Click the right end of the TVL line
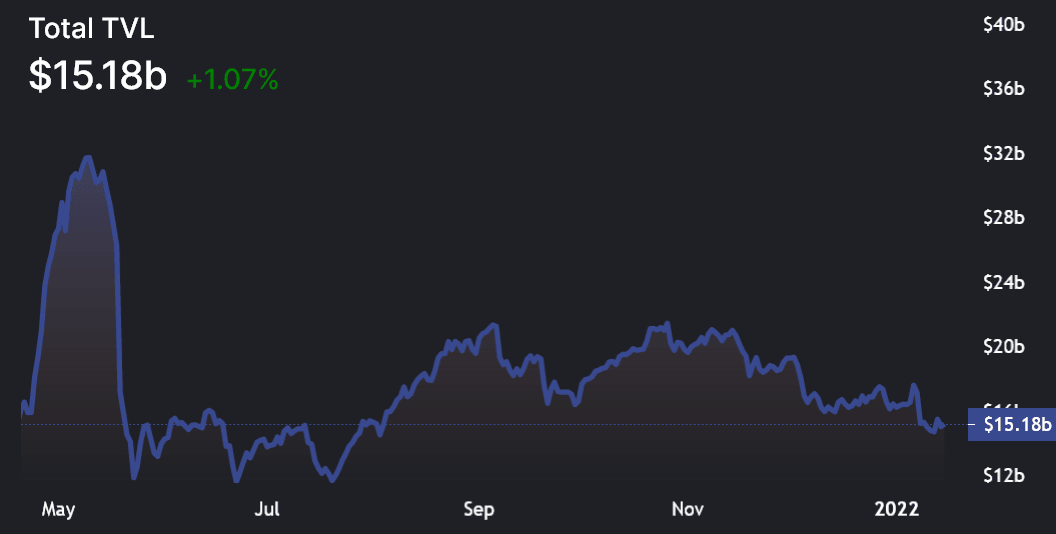1056x534 pixels. [943, 426]
